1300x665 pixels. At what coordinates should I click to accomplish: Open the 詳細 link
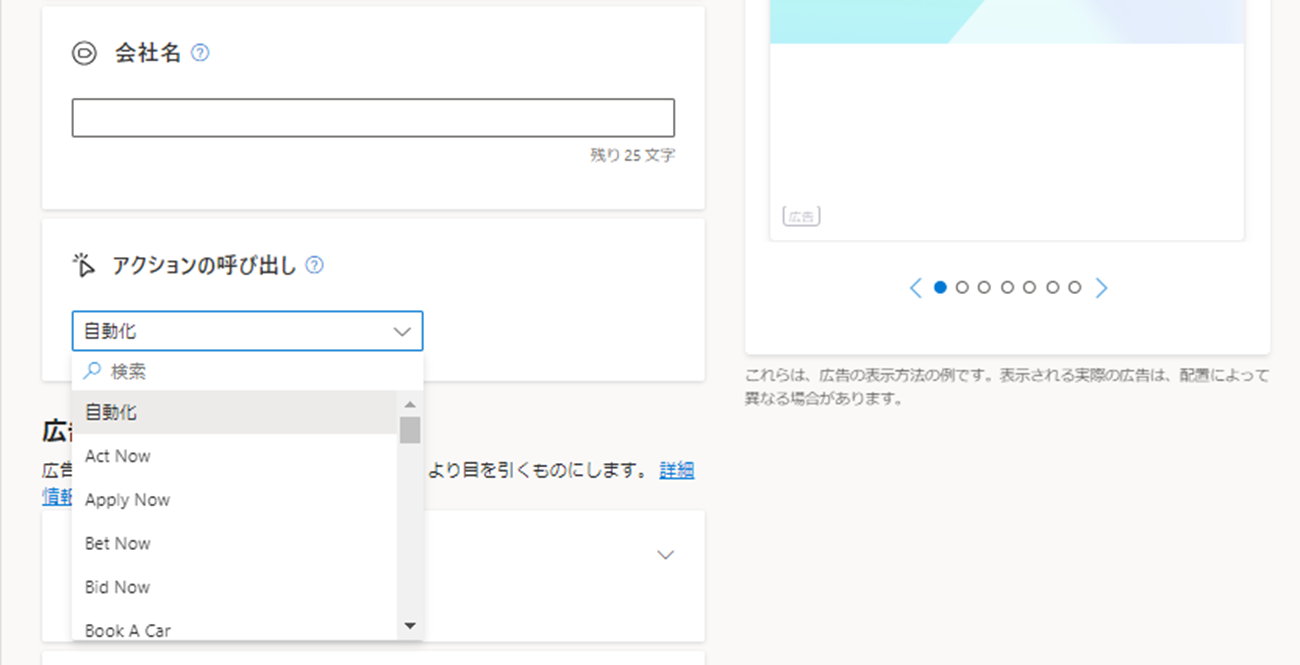tap(676, 471)
